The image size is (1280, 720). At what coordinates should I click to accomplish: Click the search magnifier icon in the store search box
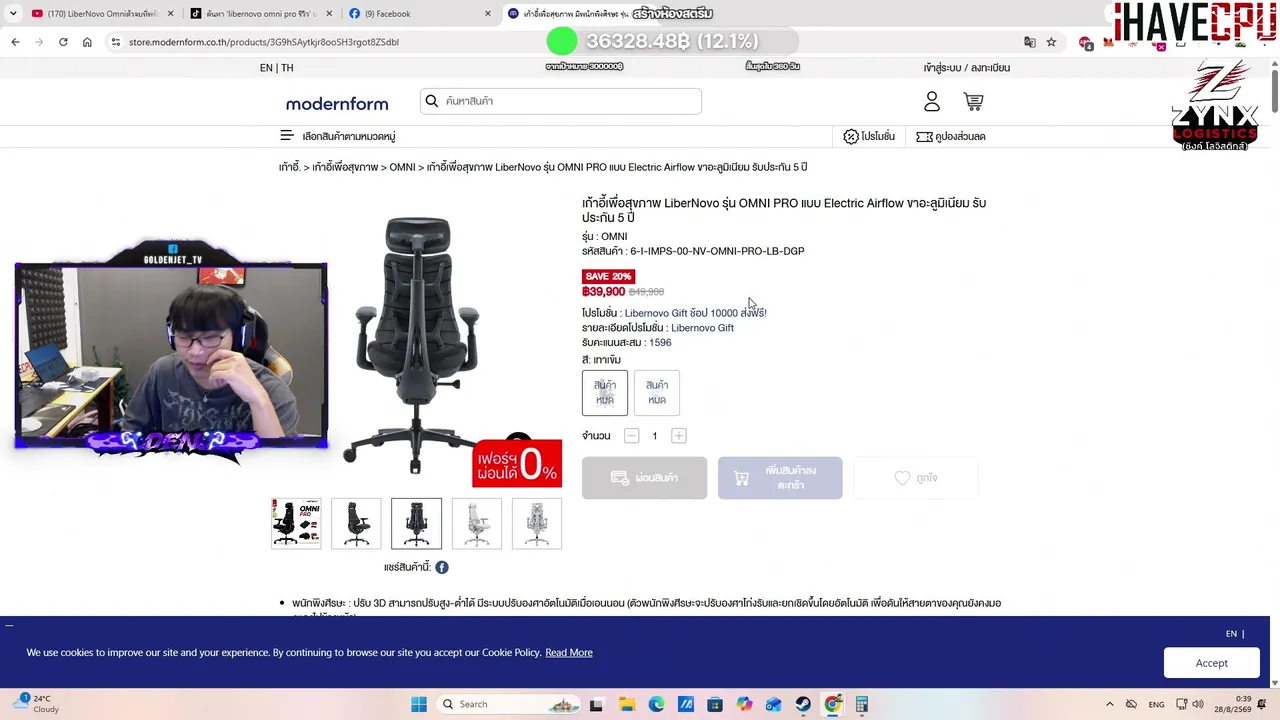[x=432, y=101]
